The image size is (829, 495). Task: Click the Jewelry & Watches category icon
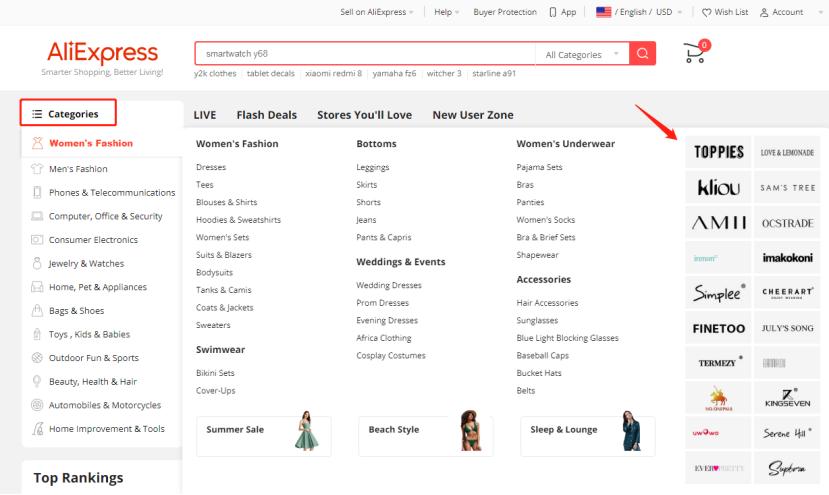[x=37, y=264]
